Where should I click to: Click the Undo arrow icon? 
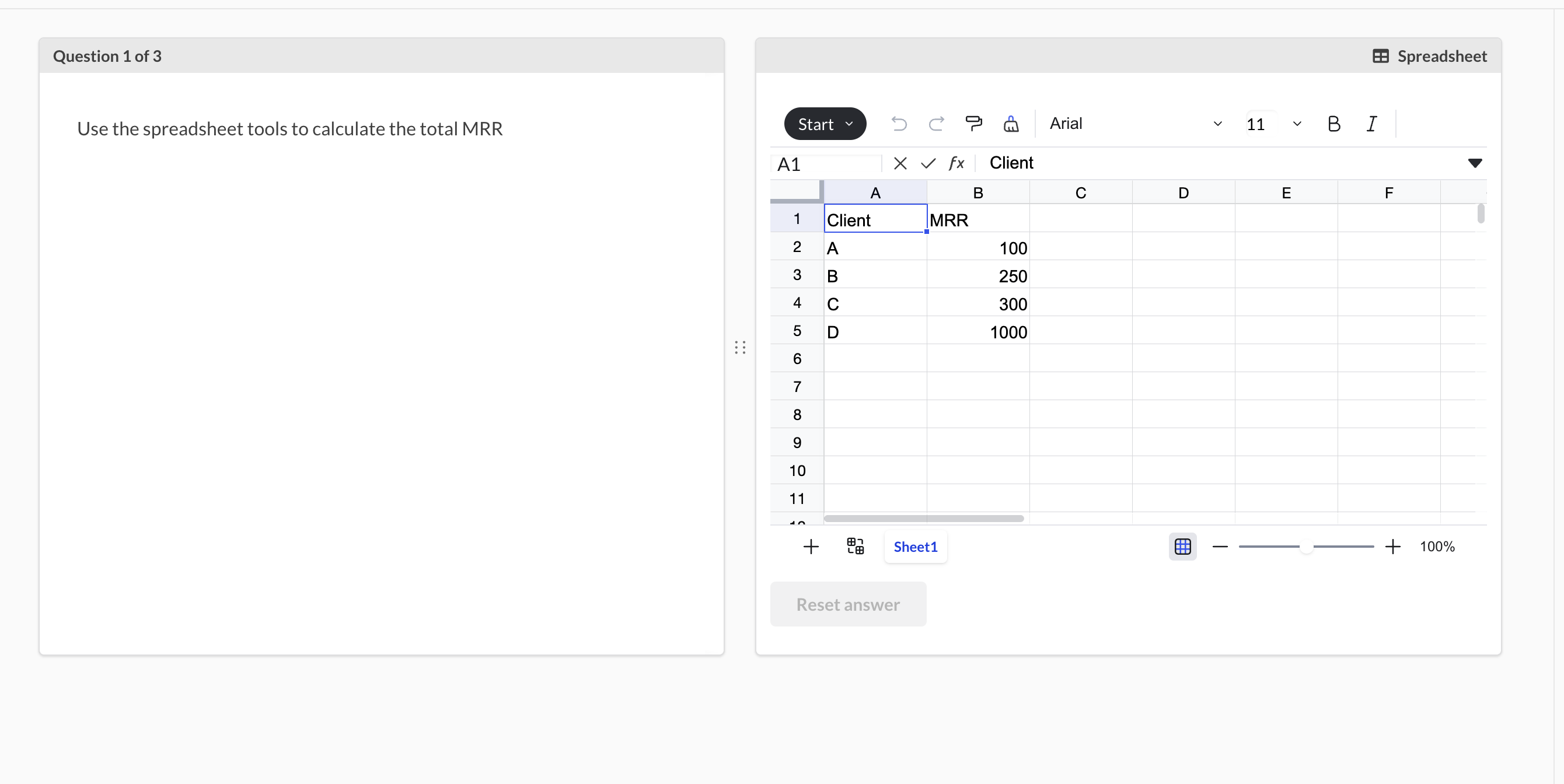[x=899, y=124]
